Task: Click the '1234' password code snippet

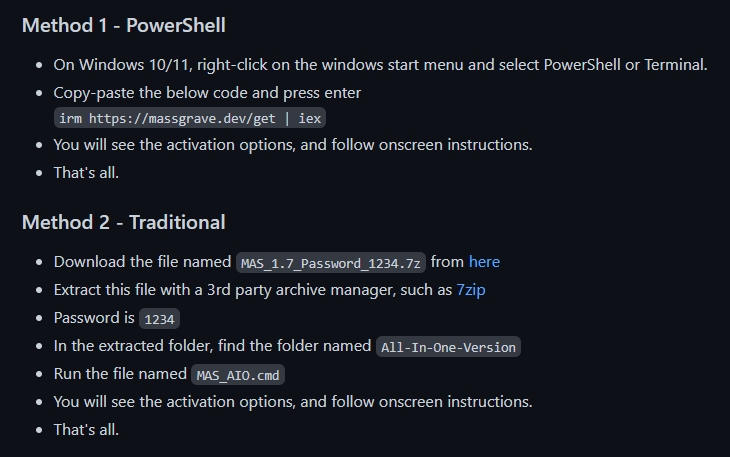Action: (159, 319)
